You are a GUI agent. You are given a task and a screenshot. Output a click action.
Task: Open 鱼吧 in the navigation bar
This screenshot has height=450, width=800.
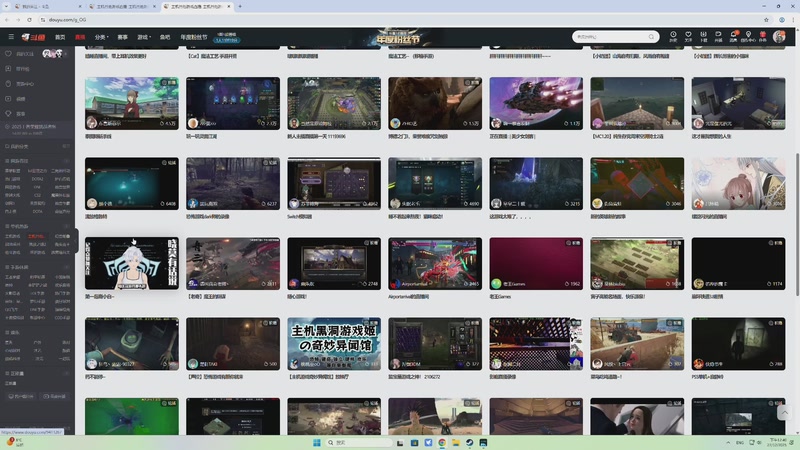point(165,37)
